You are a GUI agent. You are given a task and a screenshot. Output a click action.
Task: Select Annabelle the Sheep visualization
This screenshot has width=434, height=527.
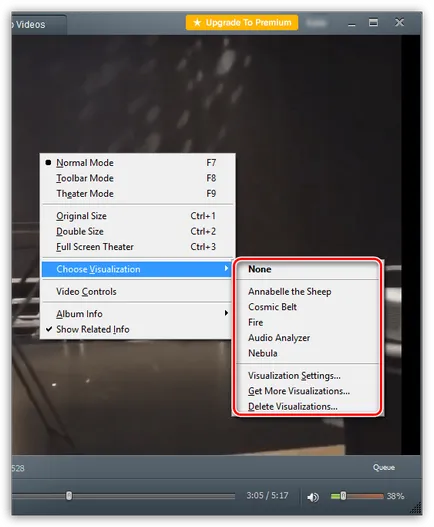click(308, 291)
